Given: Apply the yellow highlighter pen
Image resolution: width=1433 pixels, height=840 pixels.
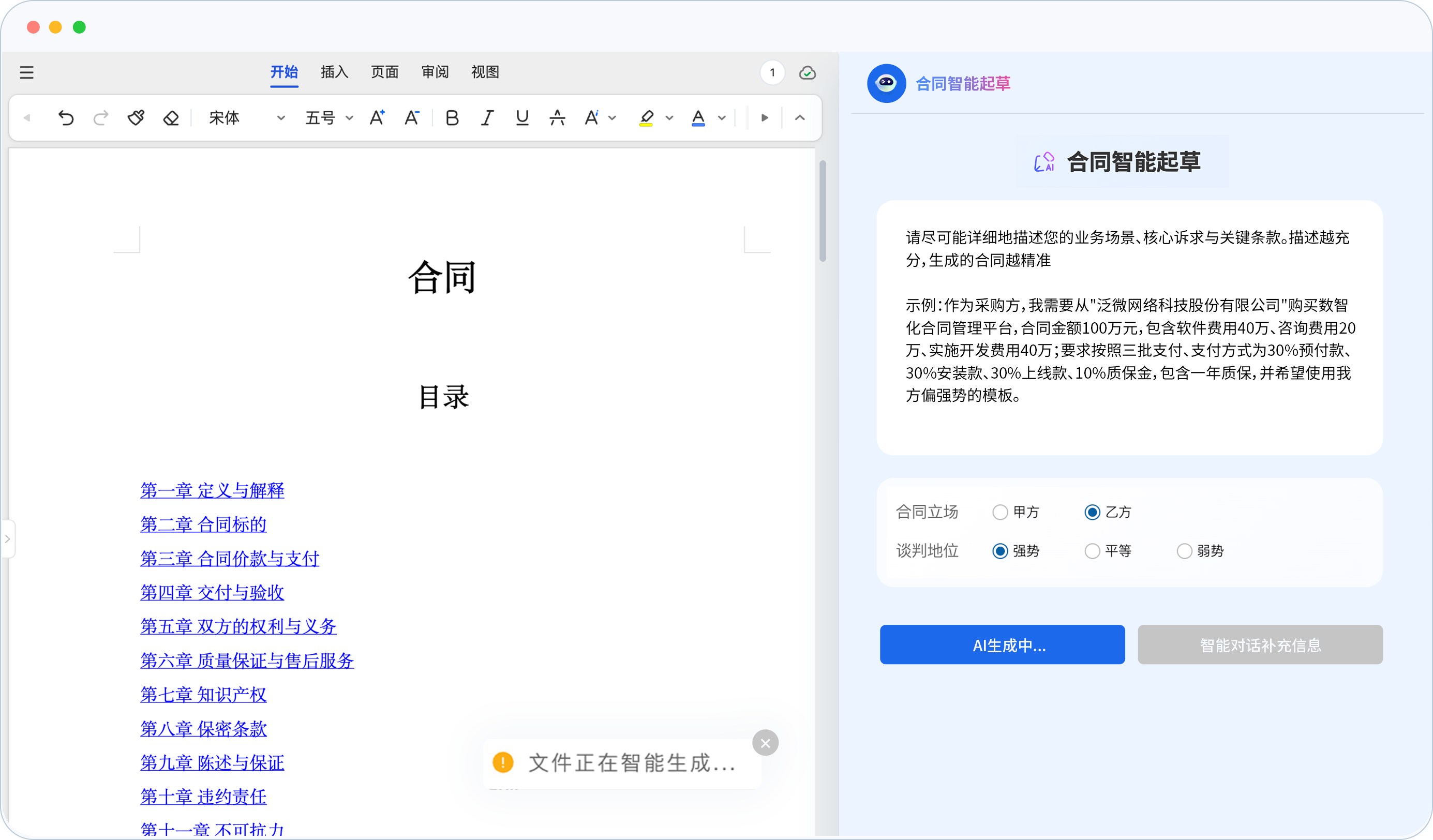Looking at the screenshot, I should [x=646, y=118].
